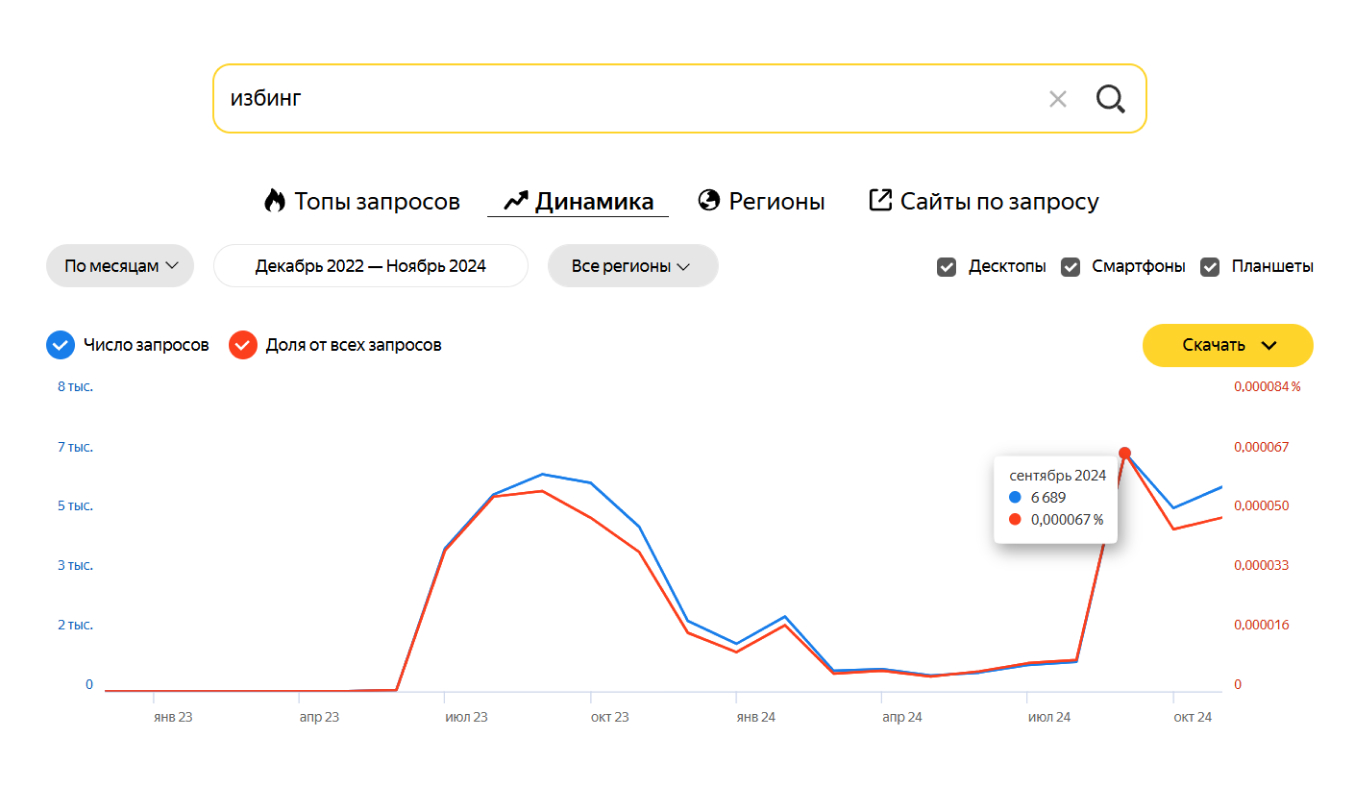
Task: Open Сайты по запросу link
Action: (x=999, y=201)
